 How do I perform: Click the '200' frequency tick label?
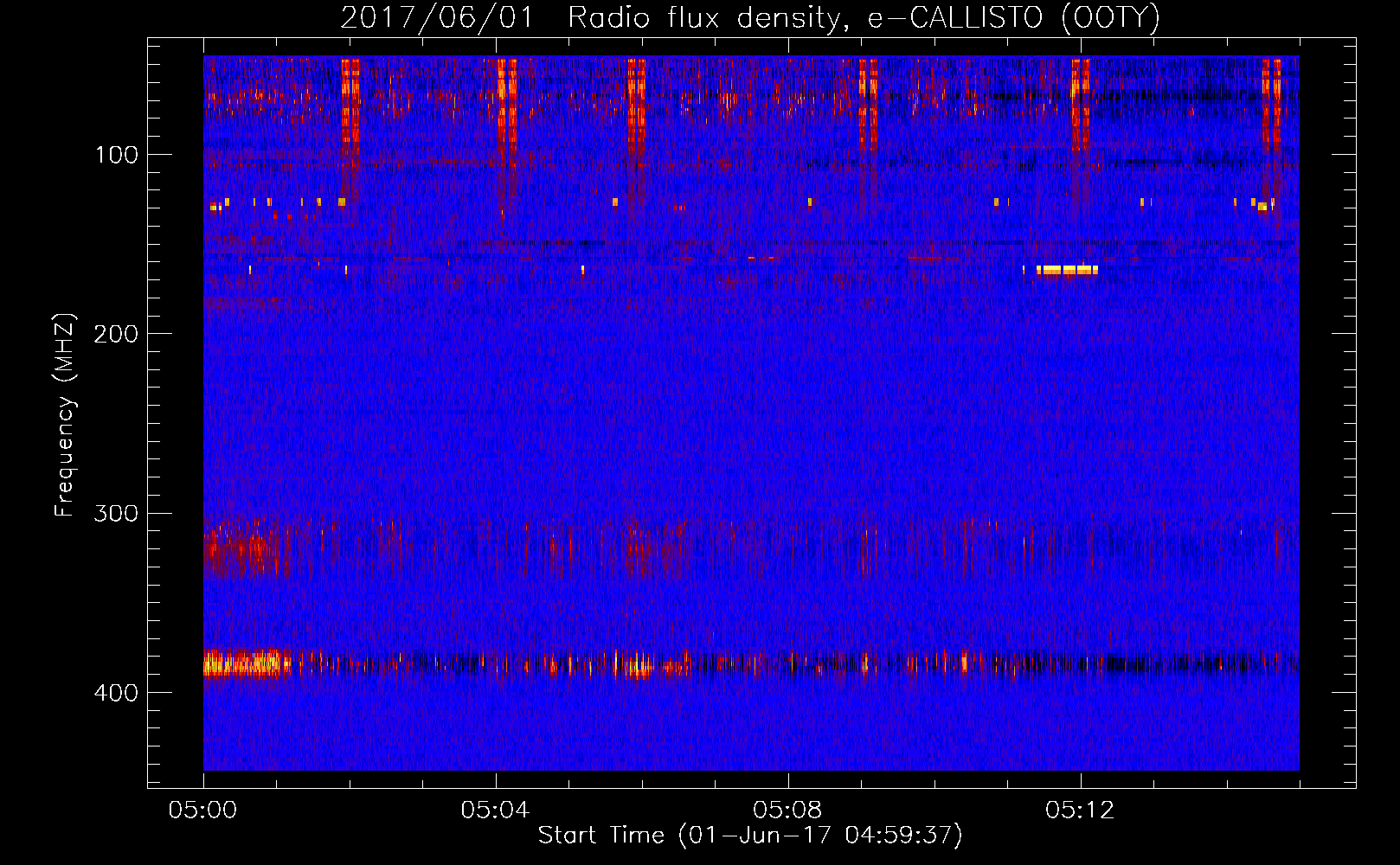coord(116,334)
